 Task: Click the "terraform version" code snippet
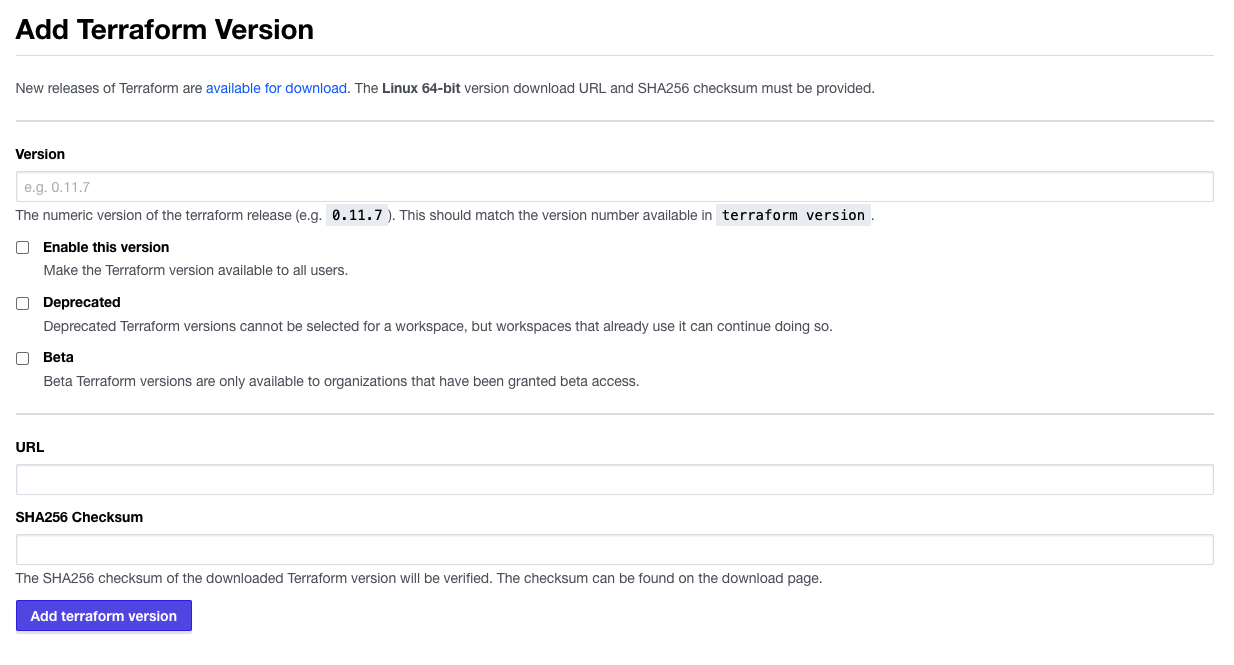(793, 215)
